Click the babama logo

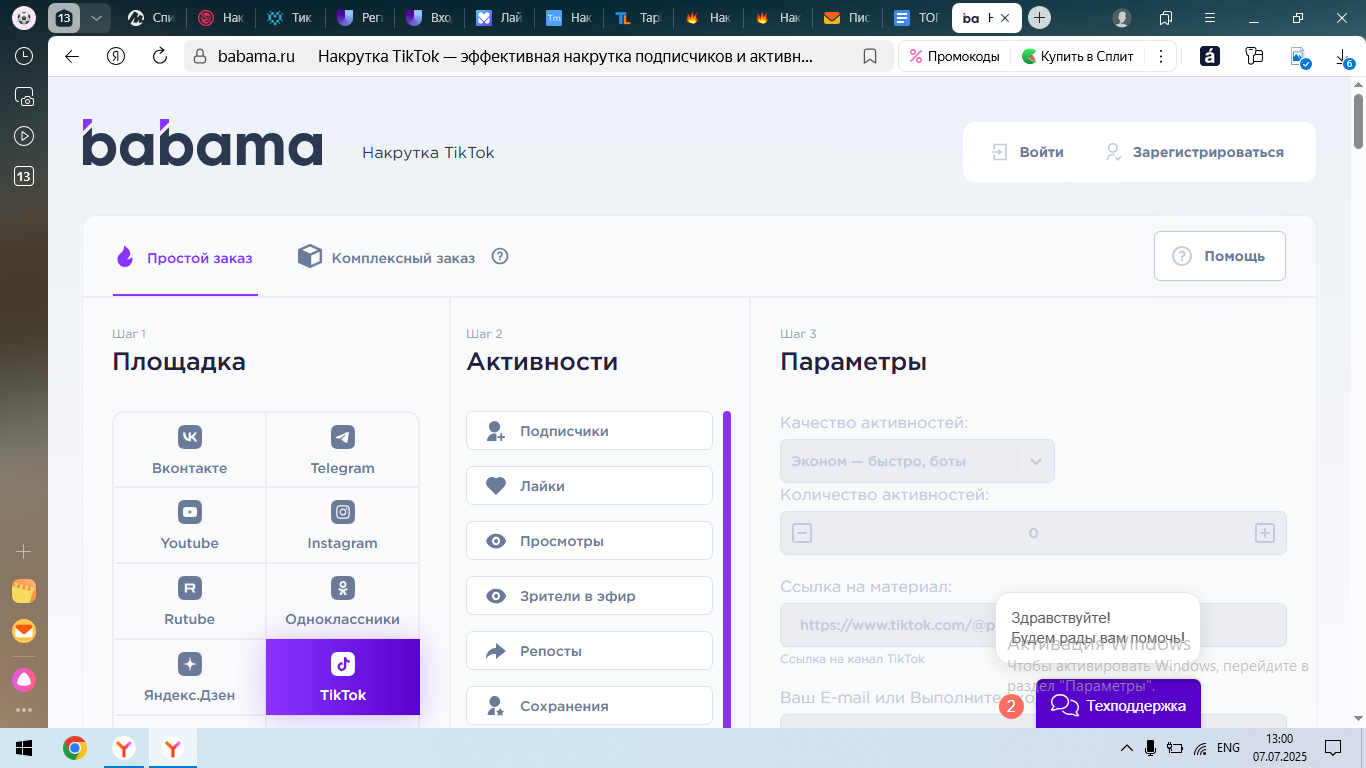(x=202, y=143)
